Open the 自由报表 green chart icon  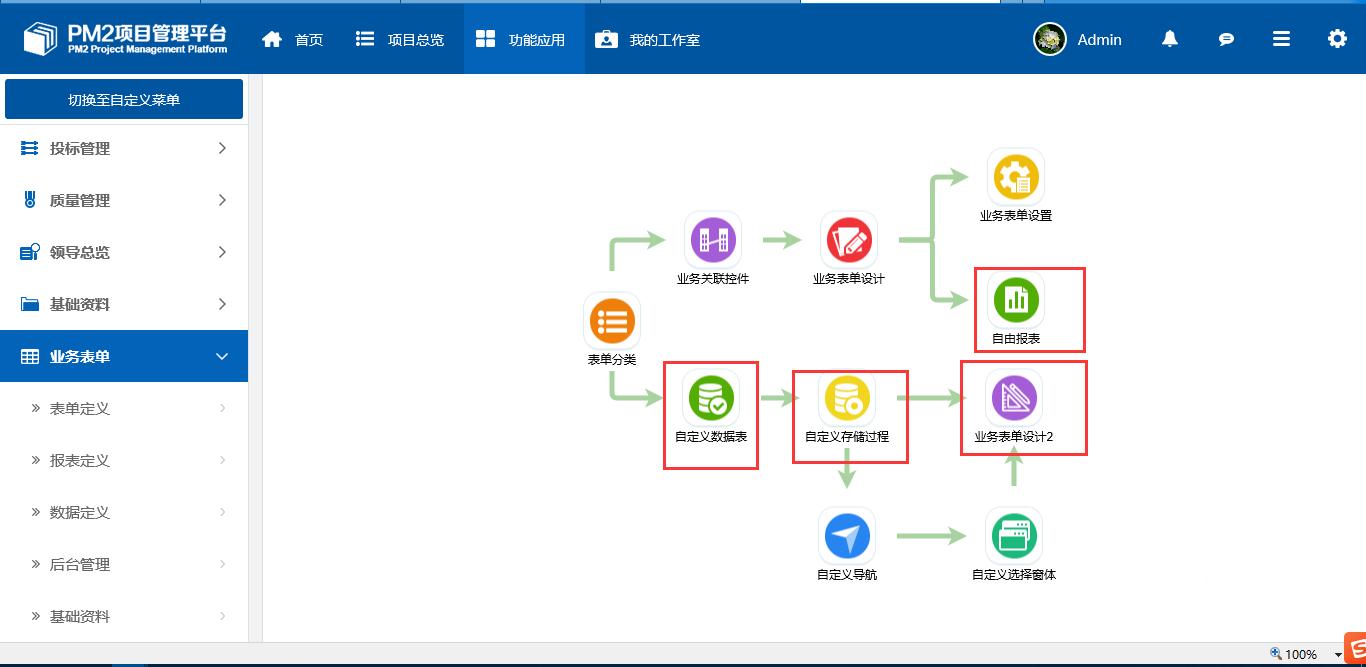pyautogui.click(x=1016, y=299)
